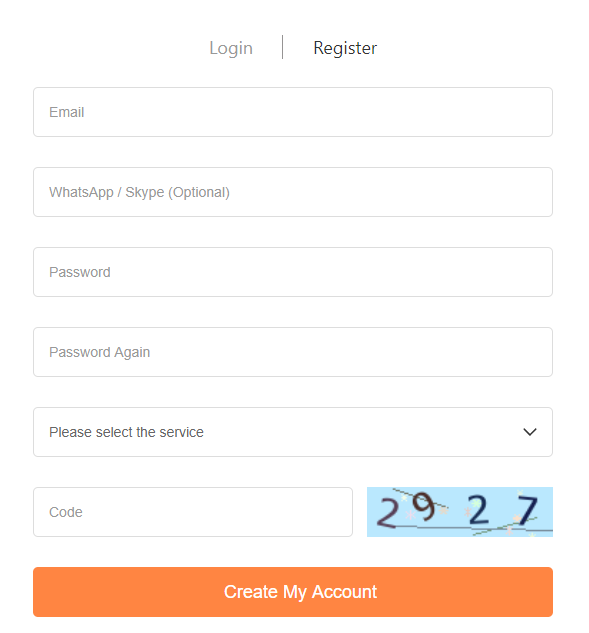Click the first purple 2 in the captcha
This screenshot has height=633, width=589.
tap(388, 513)
